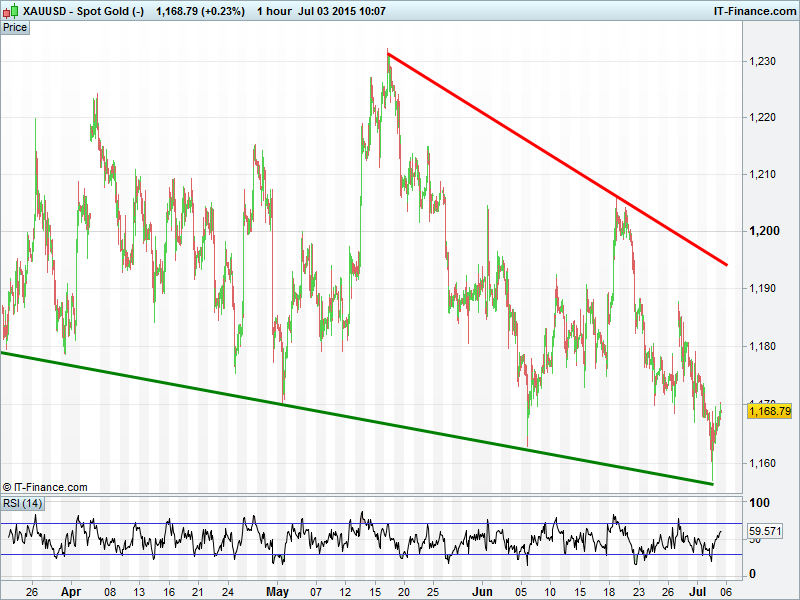Click the Jun label on date axis
The image size is (800, 600).
[x=482, y=591]
